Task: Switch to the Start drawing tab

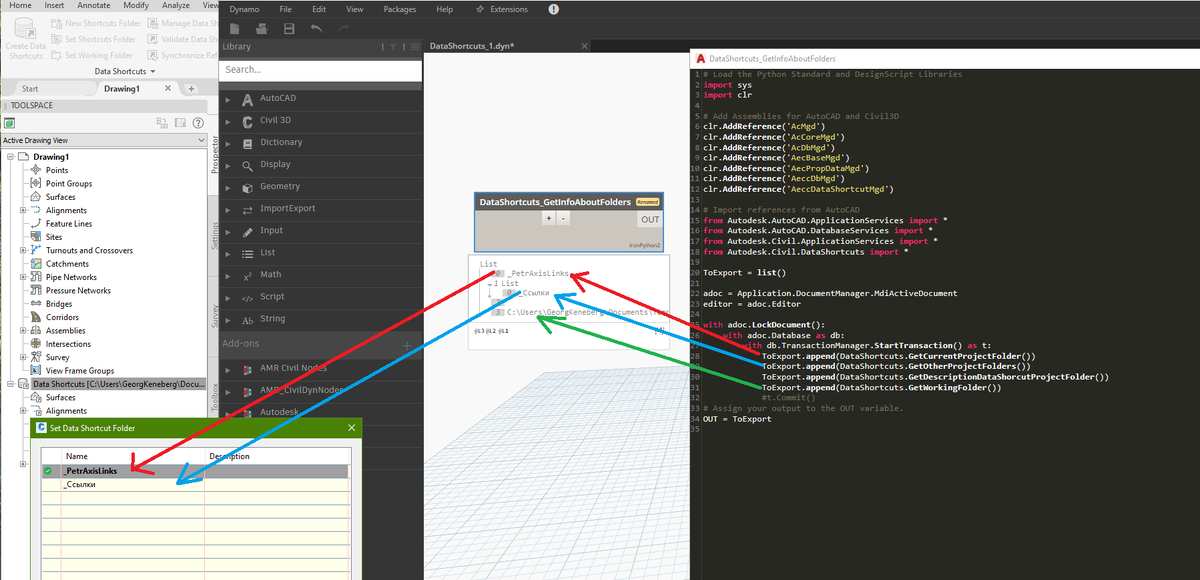Action: click(x=30, y=89)
